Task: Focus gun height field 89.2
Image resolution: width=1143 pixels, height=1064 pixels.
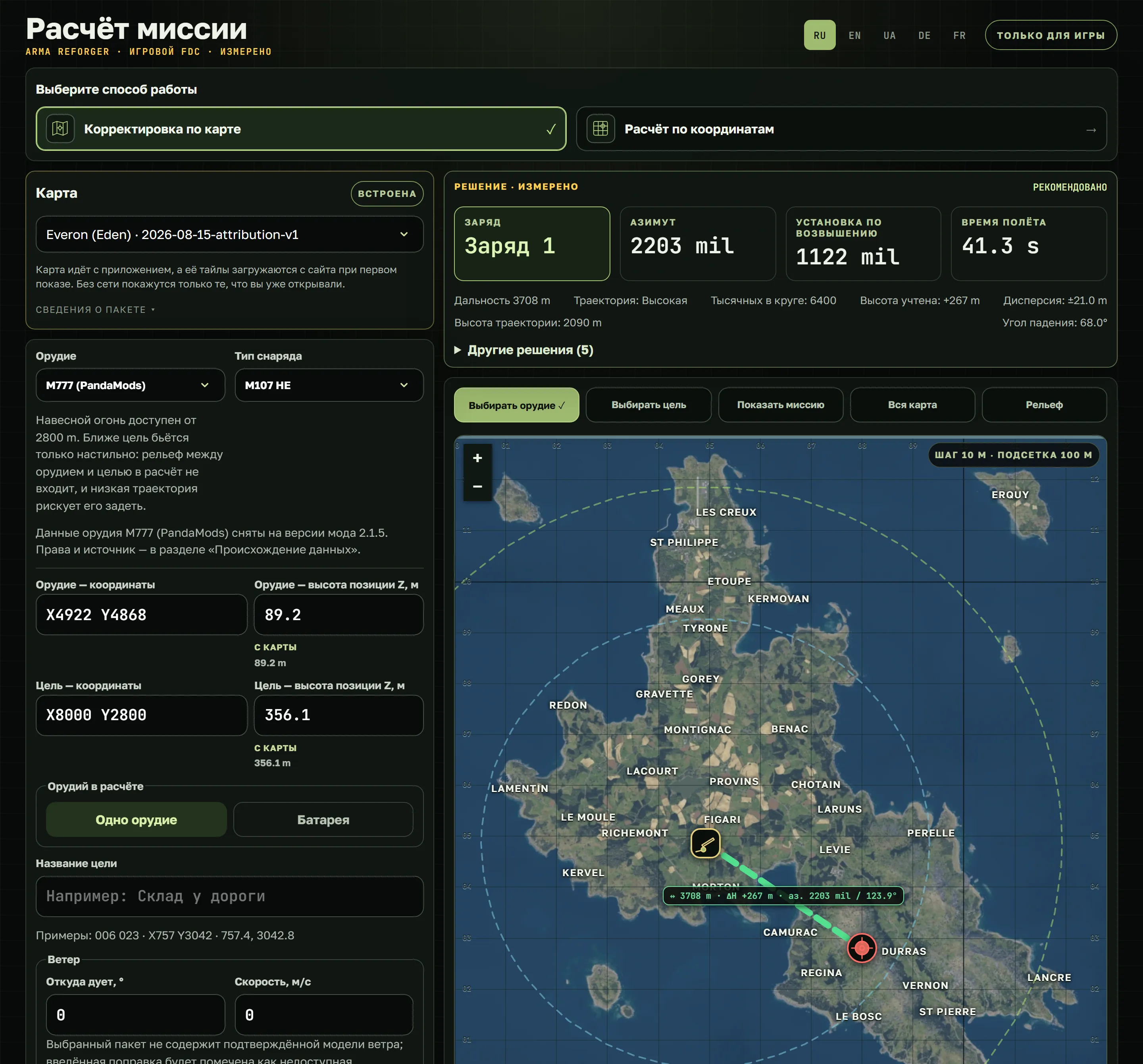Action: [339, 614]
